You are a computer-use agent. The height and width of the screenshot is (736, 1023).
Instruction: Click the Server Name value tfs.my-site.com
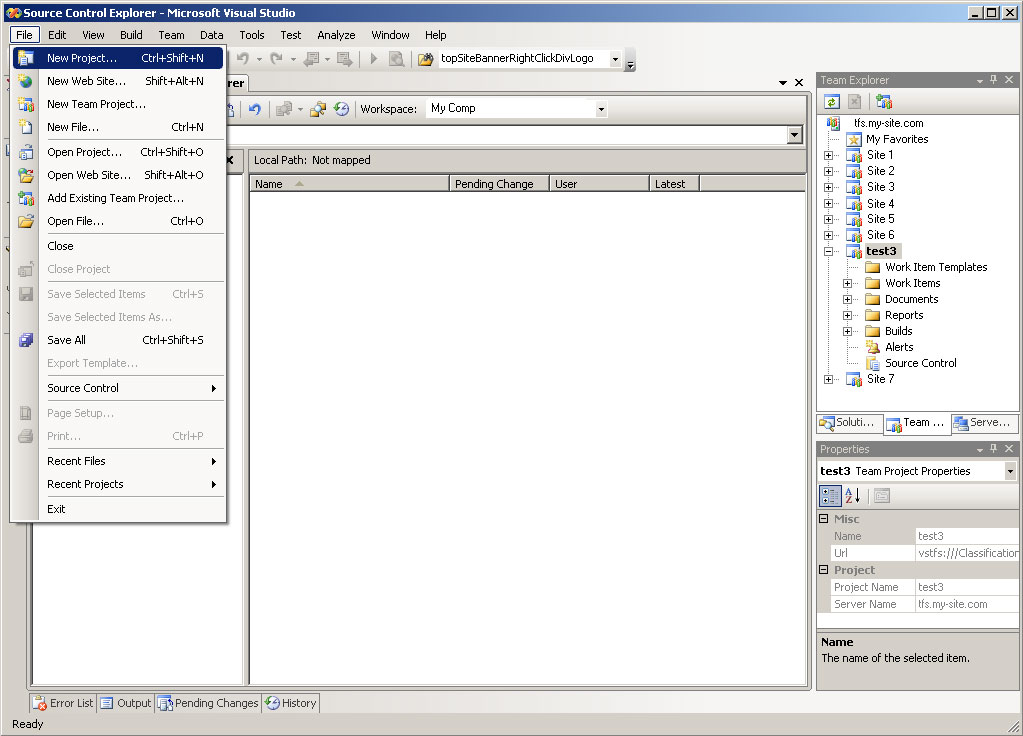click(x=967, y=604)
